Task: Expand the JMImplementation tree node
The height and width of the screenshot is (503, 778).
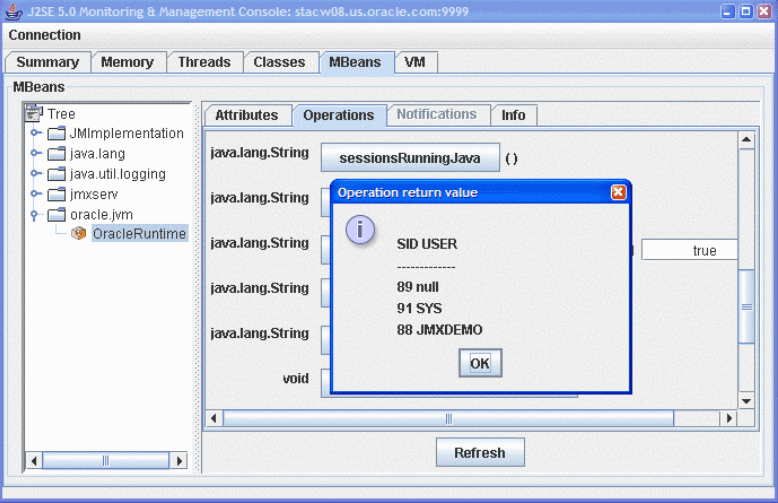Action: (x=36, y=134)
